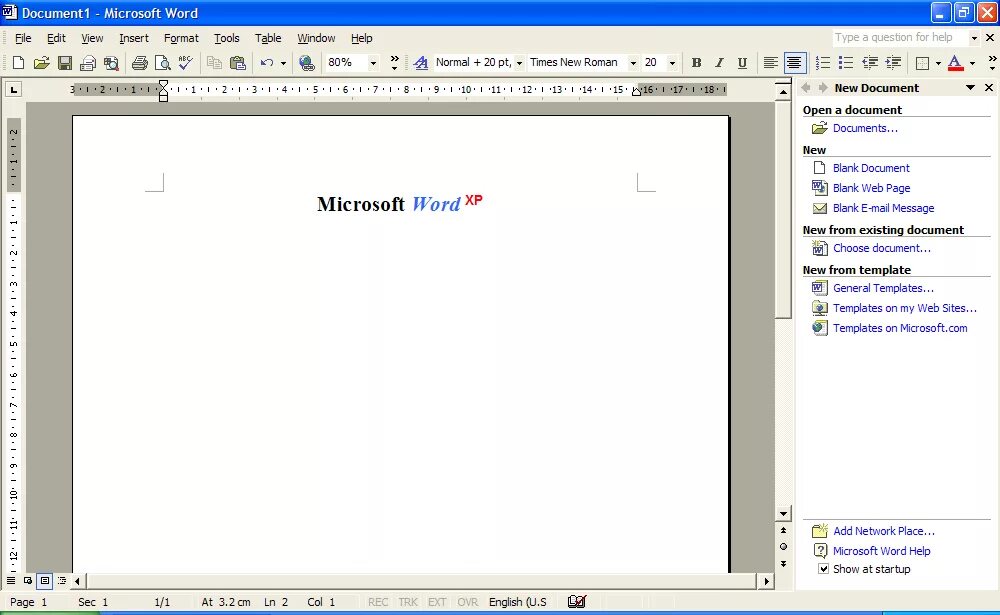This screenshot has height=615, width=1000.
Task: Toggle Italic formatting
Action: pos(719,63)
